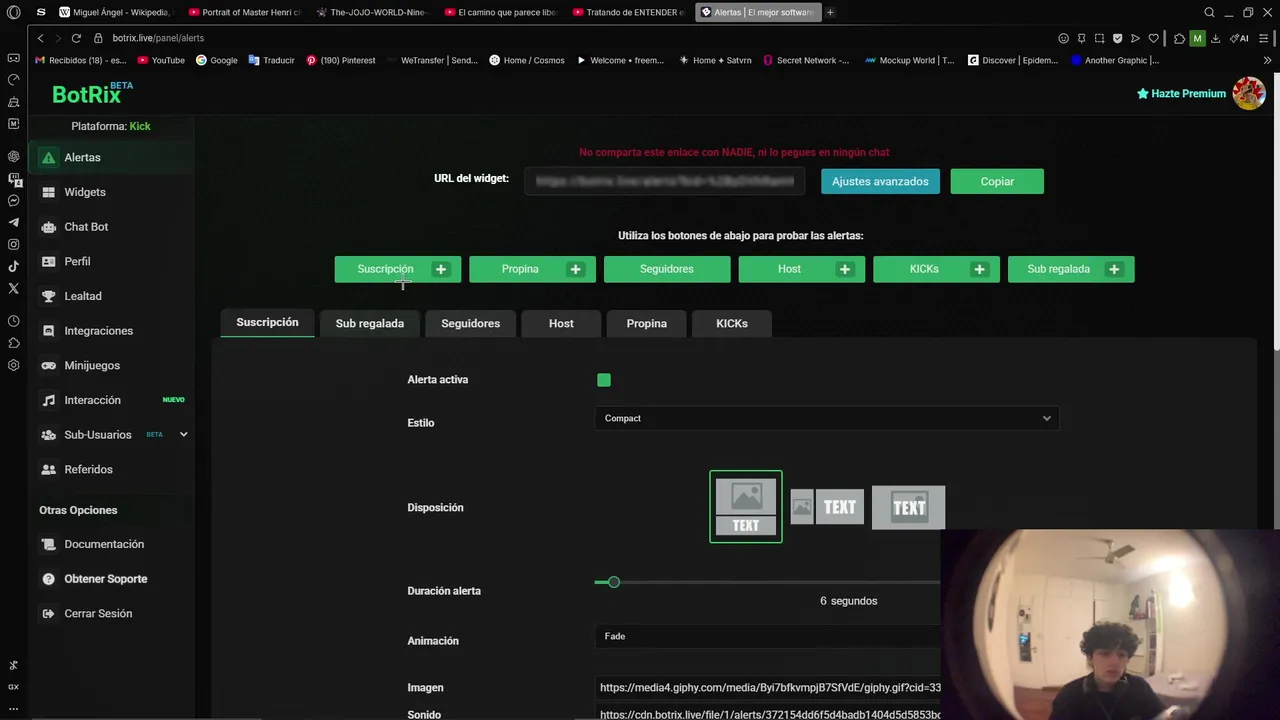Show more bookmarks overflow chevron
Viewport: 1280px width, 720px height.
coord(1267,60)
